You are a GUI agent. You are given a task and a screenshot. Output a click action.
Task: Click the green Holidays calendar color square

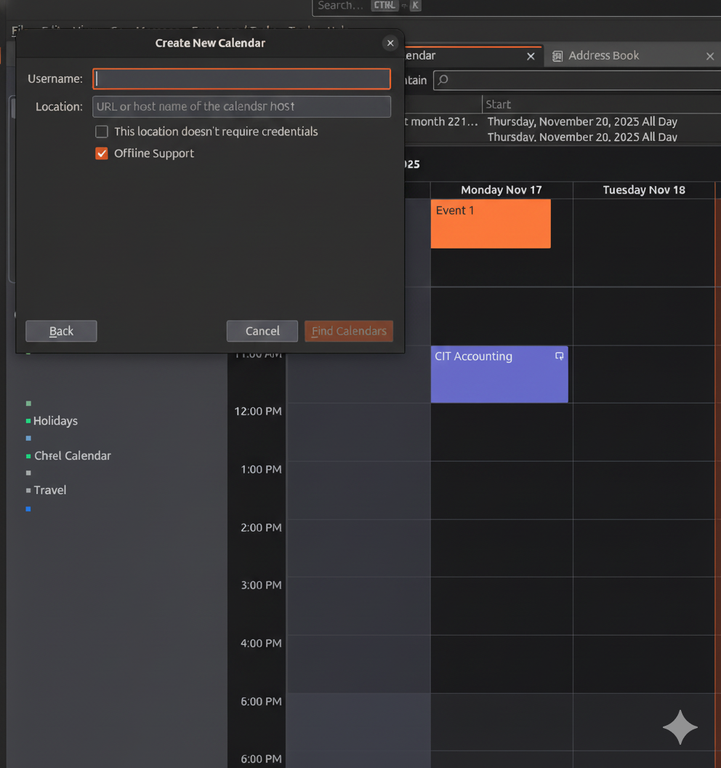click(x=28, y=421)
